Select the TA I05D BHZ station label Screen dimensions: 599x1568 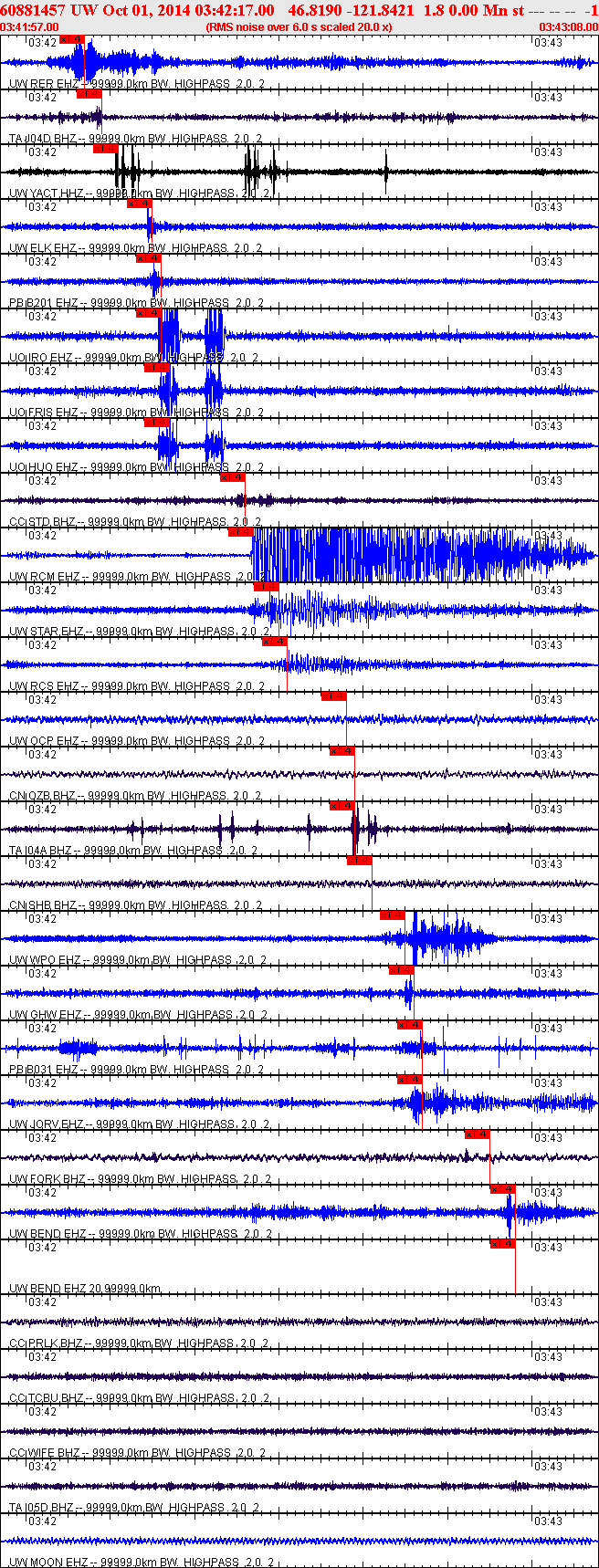click(135, 1507)
